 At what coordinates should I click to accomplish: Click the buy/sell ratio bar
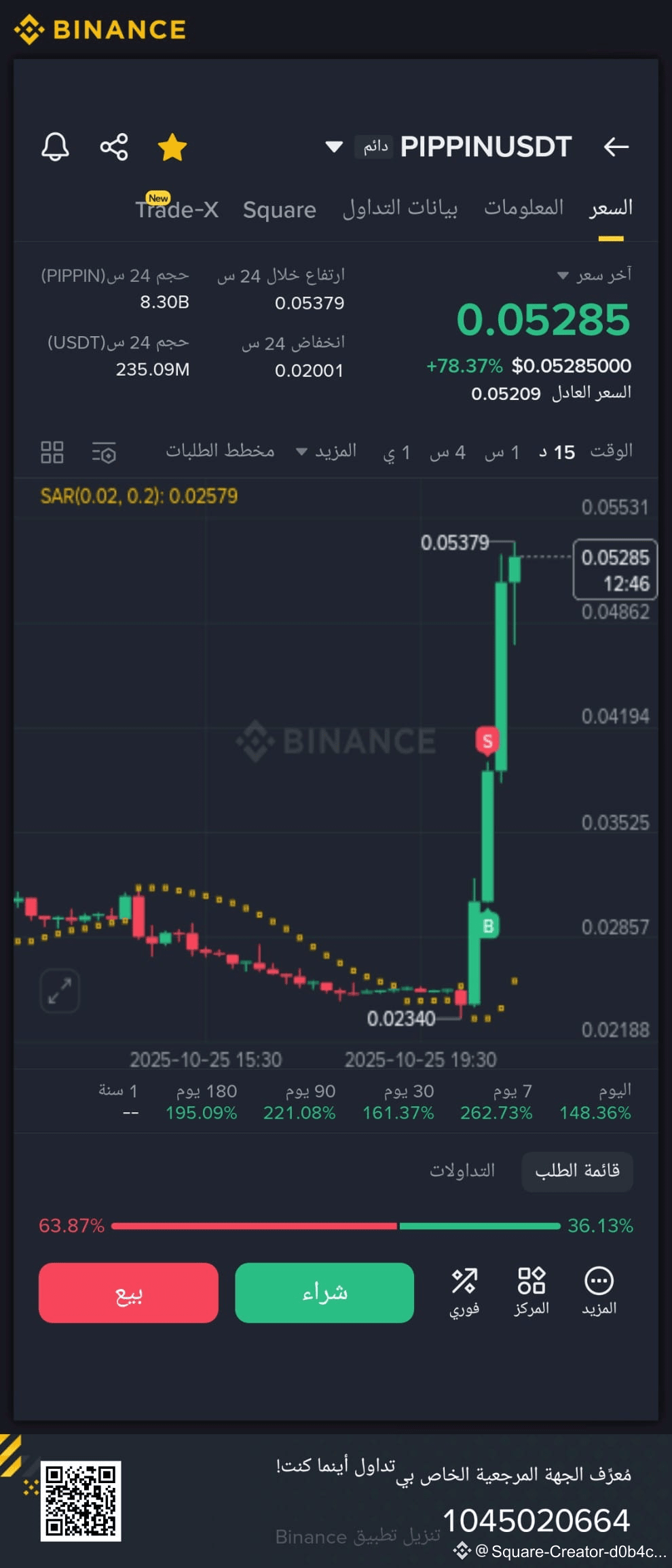336,1226
